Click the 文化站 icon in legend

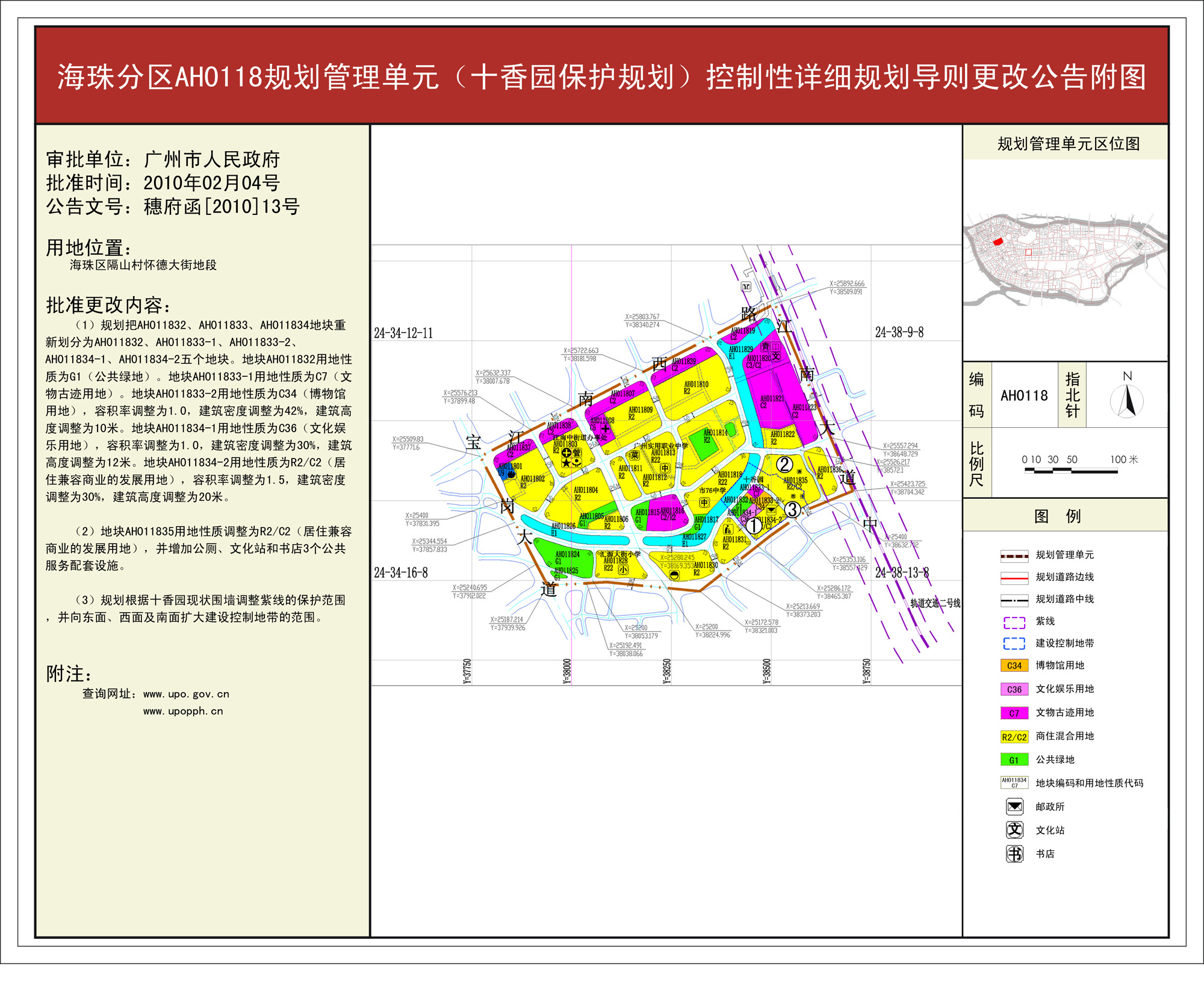[x=1014, y=830]
